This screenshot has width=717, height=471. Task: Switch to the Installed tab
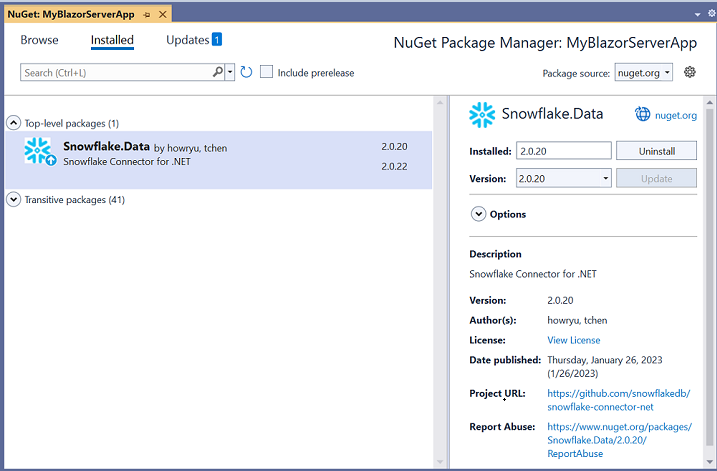[112, 40]
